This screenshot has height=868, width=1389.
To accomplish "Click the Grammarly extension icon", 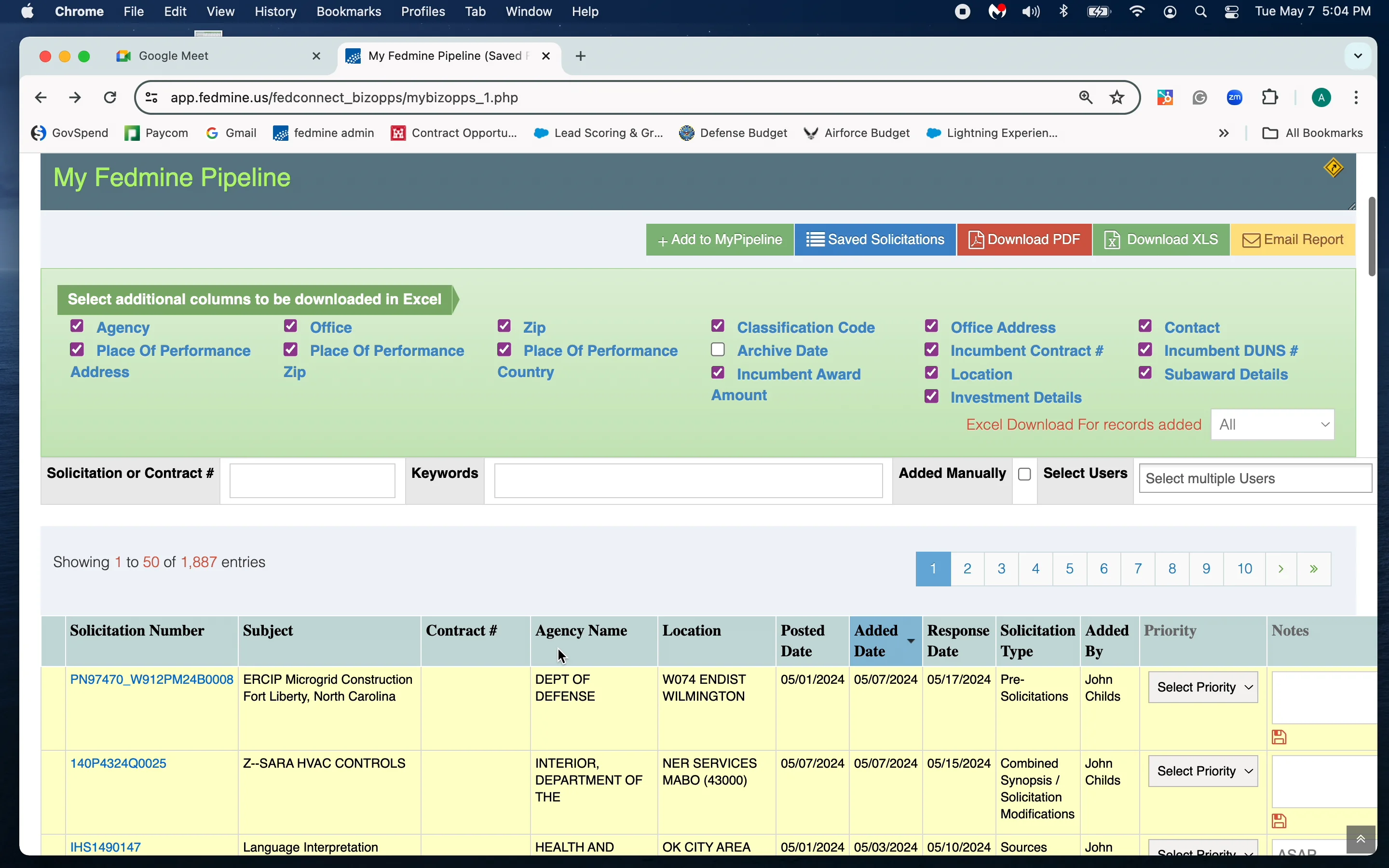I will pos(1199,97).
